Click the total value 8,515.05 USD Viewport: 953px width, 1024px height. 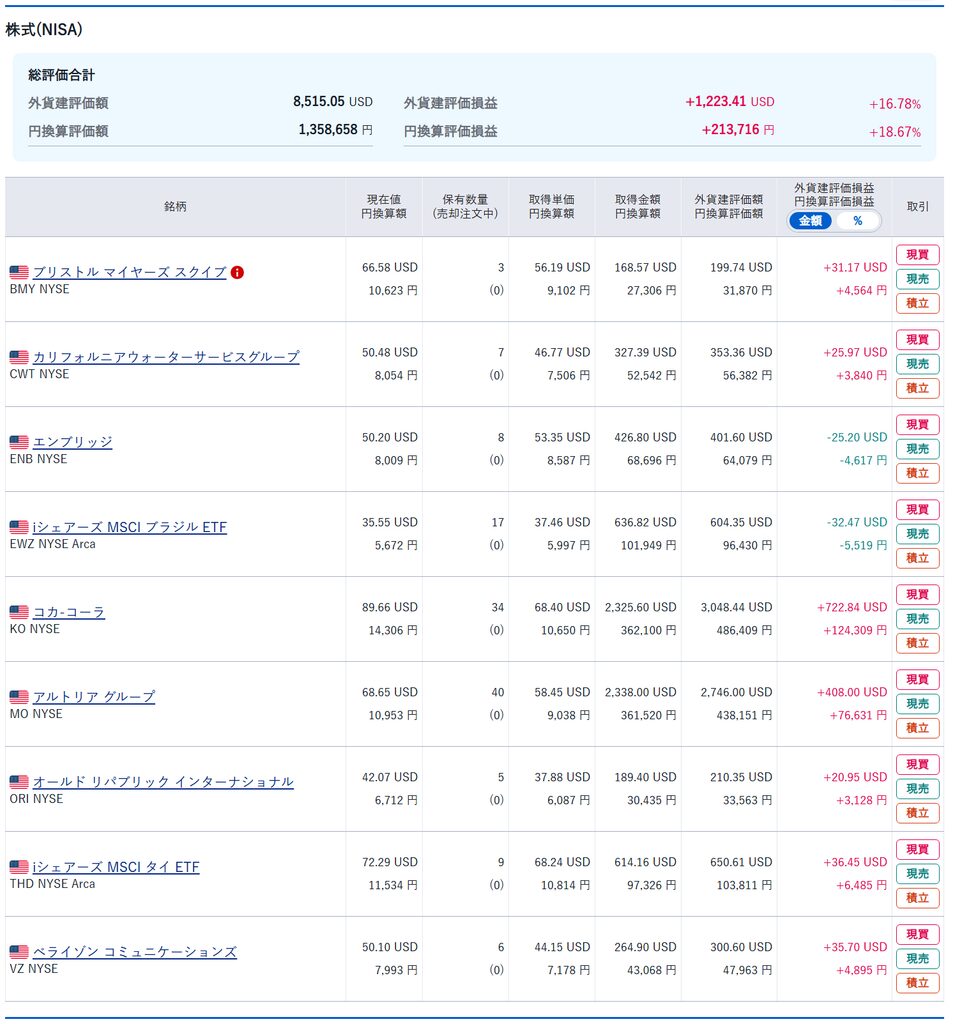[x=332, y=101]
